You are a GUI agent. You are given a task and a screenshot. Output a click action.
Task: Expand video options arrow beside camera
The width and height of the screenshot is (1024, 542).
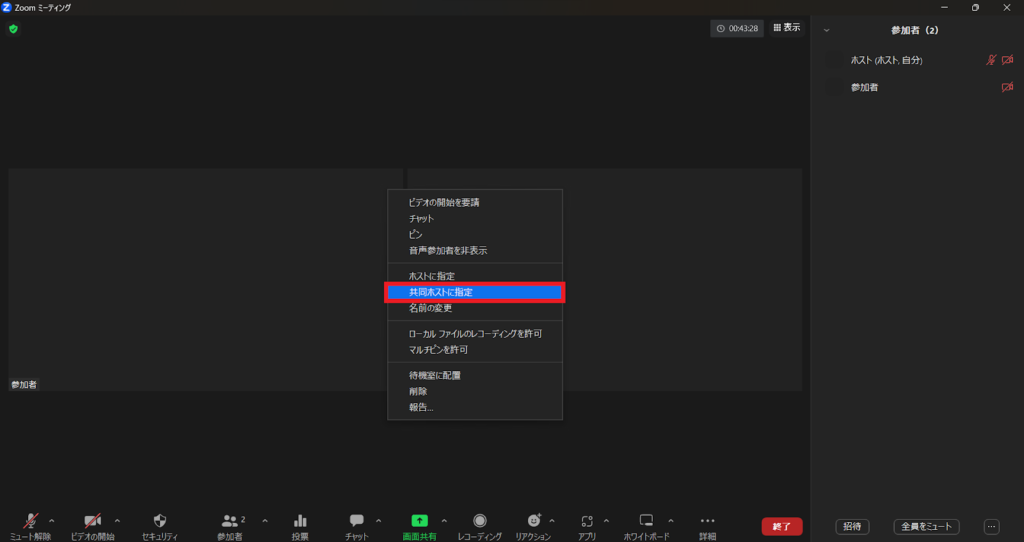(x=117, y=520)
